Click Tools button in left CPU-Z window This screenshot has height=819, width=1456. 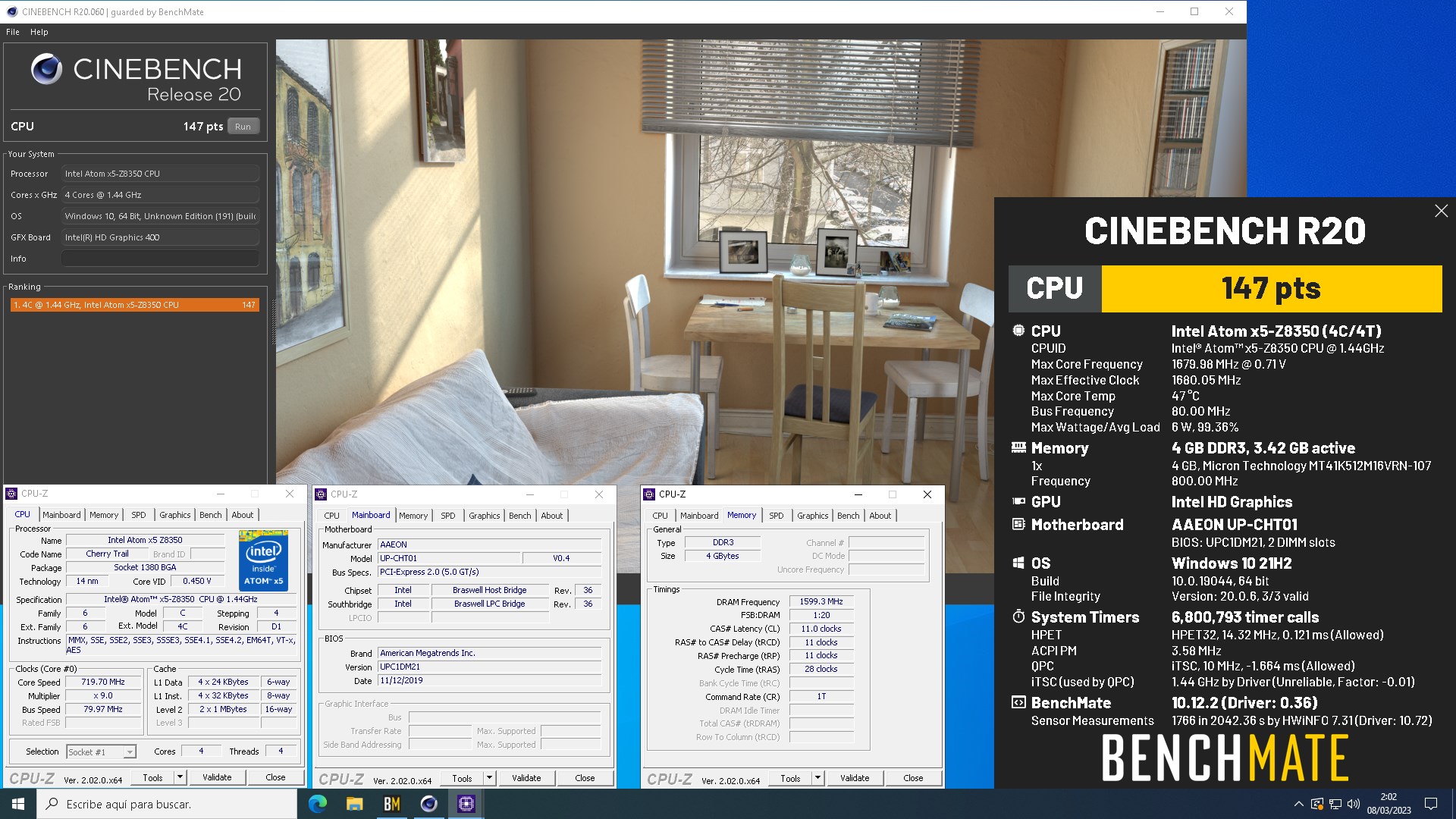click(152, 777)
